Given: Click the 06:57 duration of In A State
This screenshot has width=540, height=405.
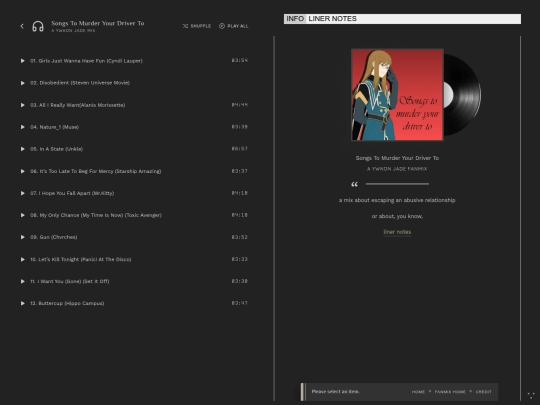Looking at the screenshot, I should (240, 149).
